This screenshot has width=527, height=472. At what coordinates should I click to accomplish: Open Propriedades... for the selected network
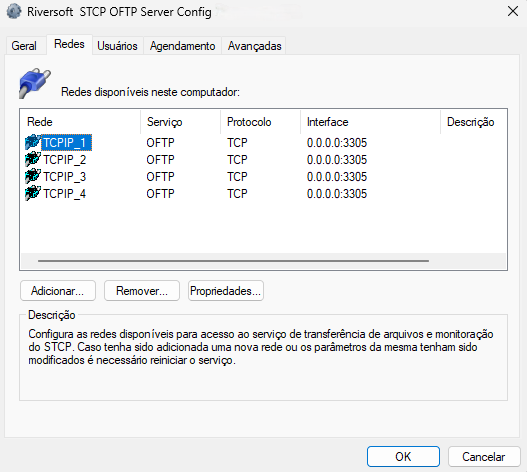click(226, 291)
